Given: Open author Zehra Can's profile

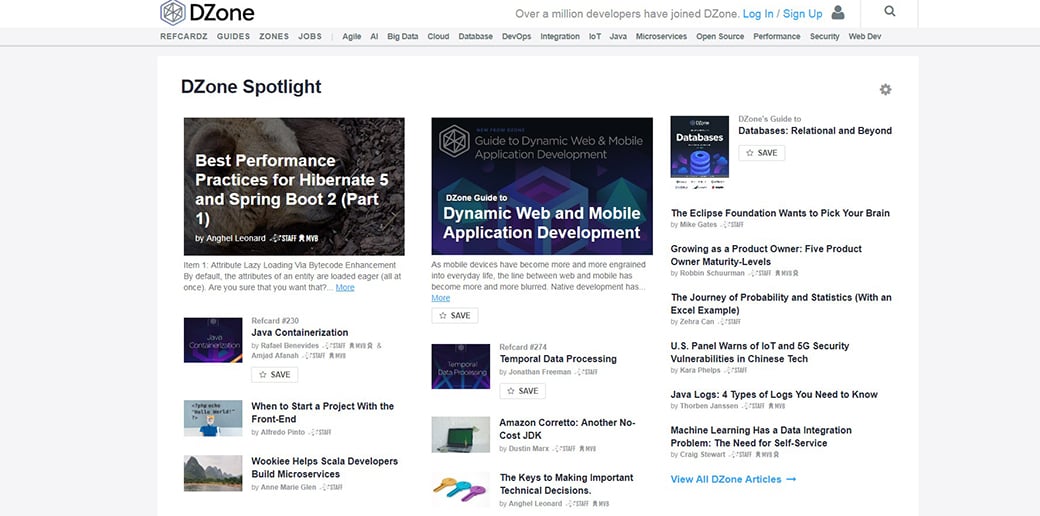Looking at the screenshot, I should point(698,322).
